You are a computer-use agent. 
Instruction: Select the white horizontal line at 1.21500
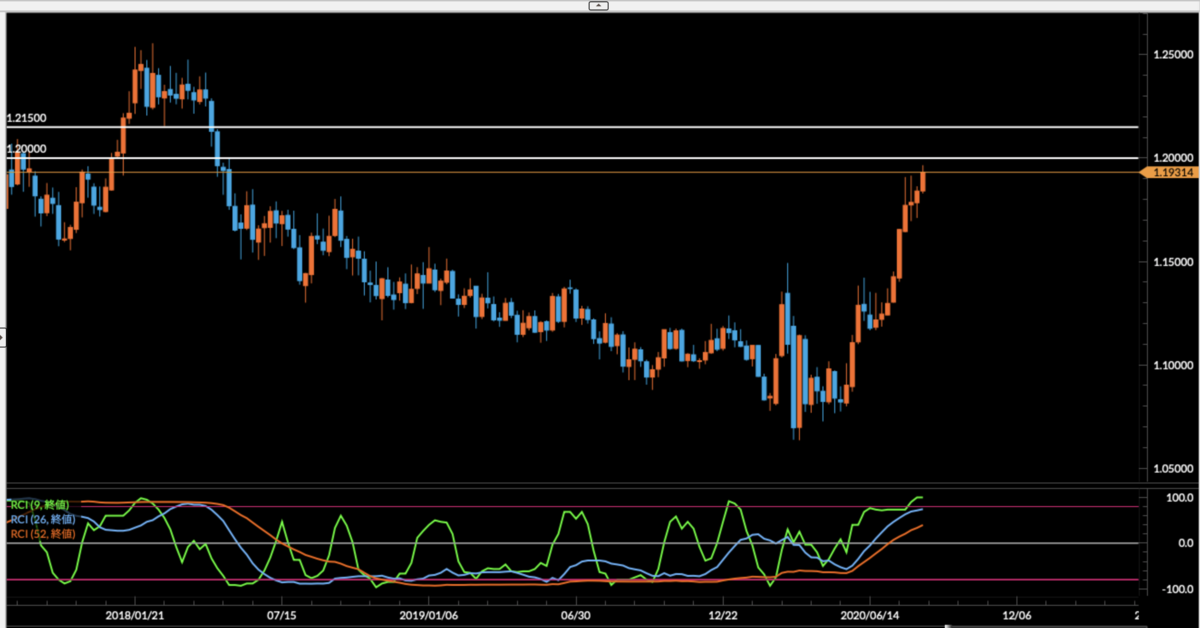pos(570,127)
